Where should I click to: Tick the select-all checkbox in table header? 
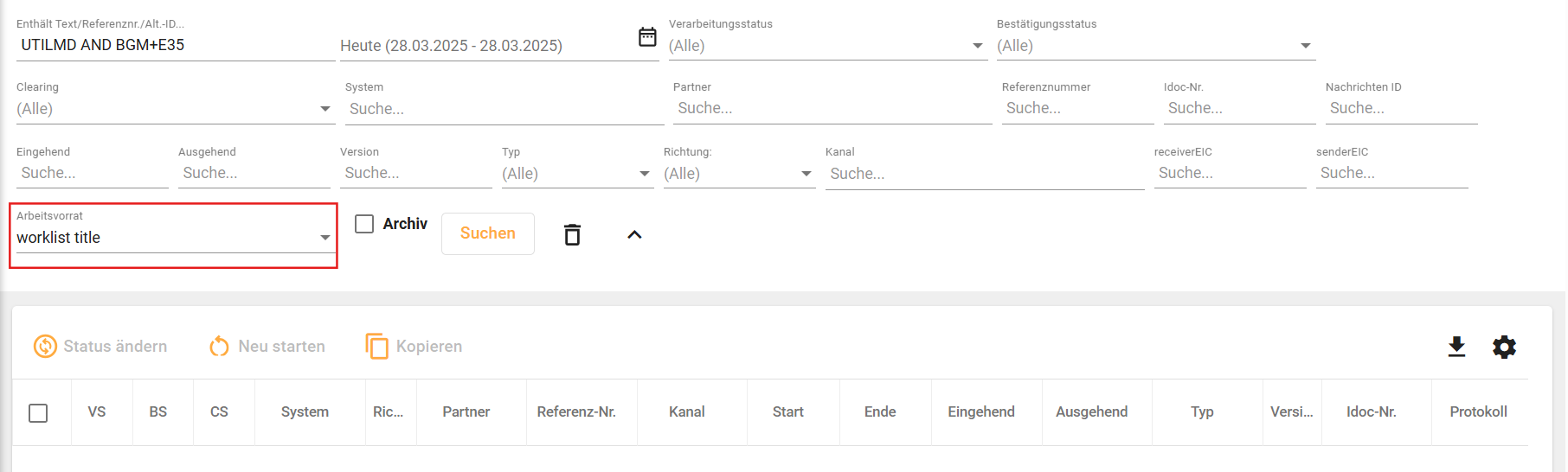click(38, 413)
